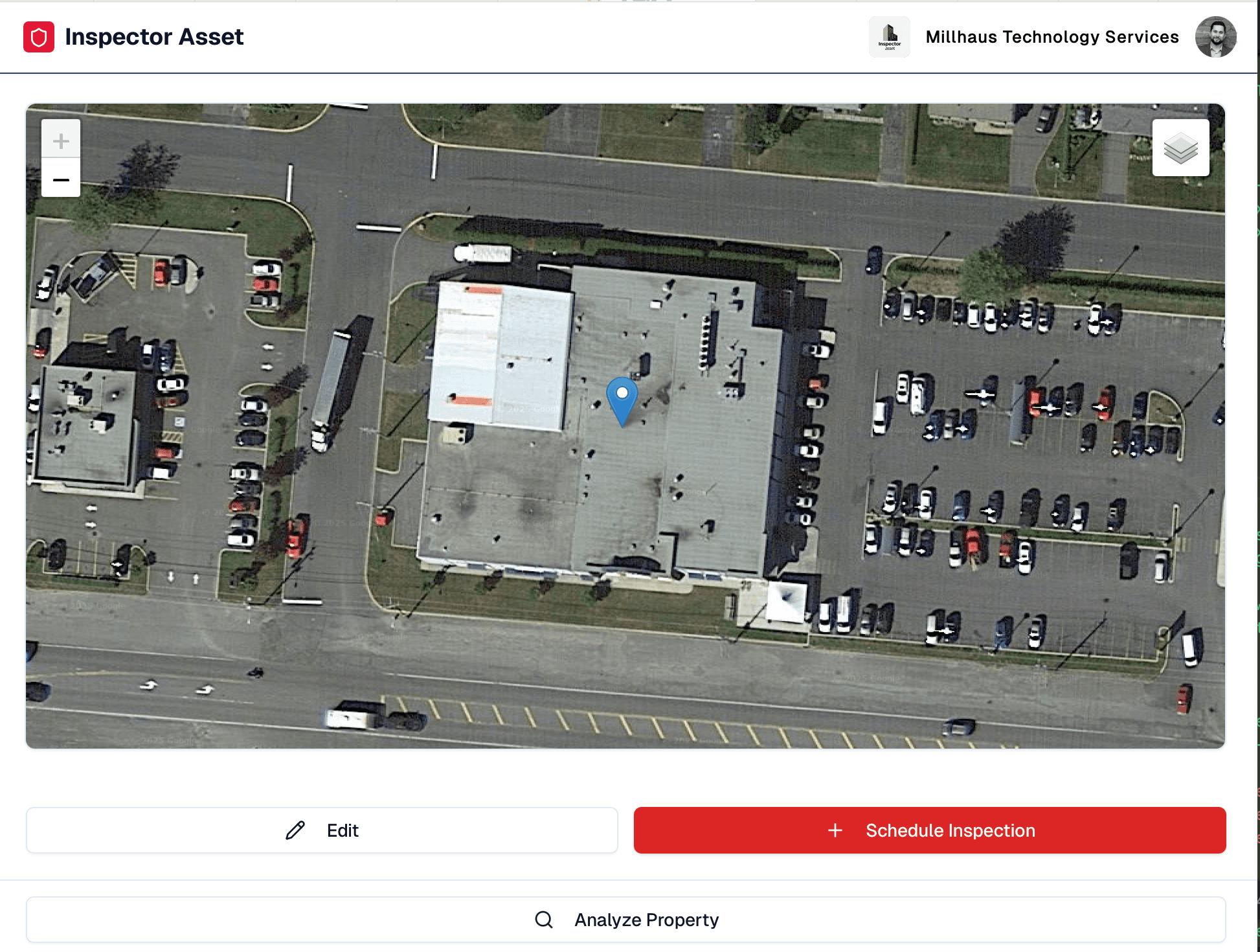Click the Inspector Asset title text

click(154, 37)
